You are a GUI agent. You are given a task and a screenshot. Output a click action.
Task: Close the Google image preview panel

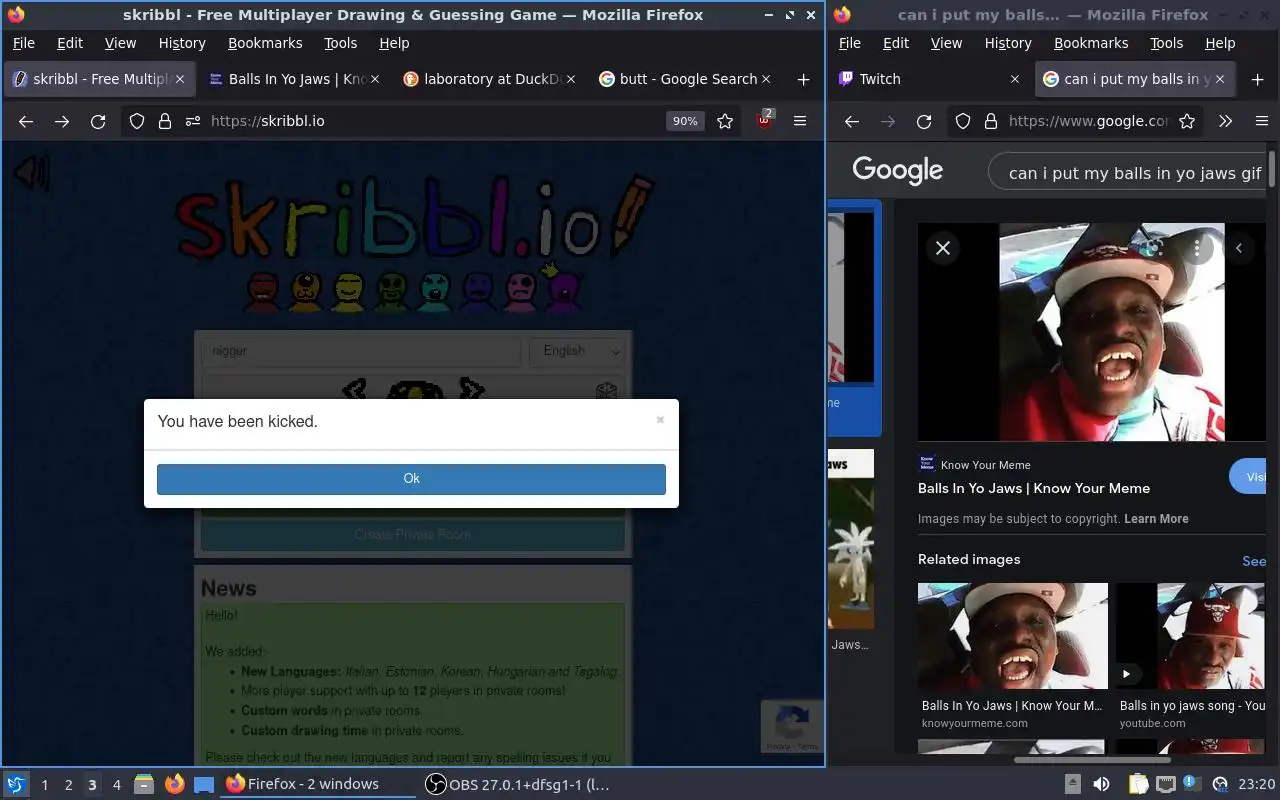(942, 248)
